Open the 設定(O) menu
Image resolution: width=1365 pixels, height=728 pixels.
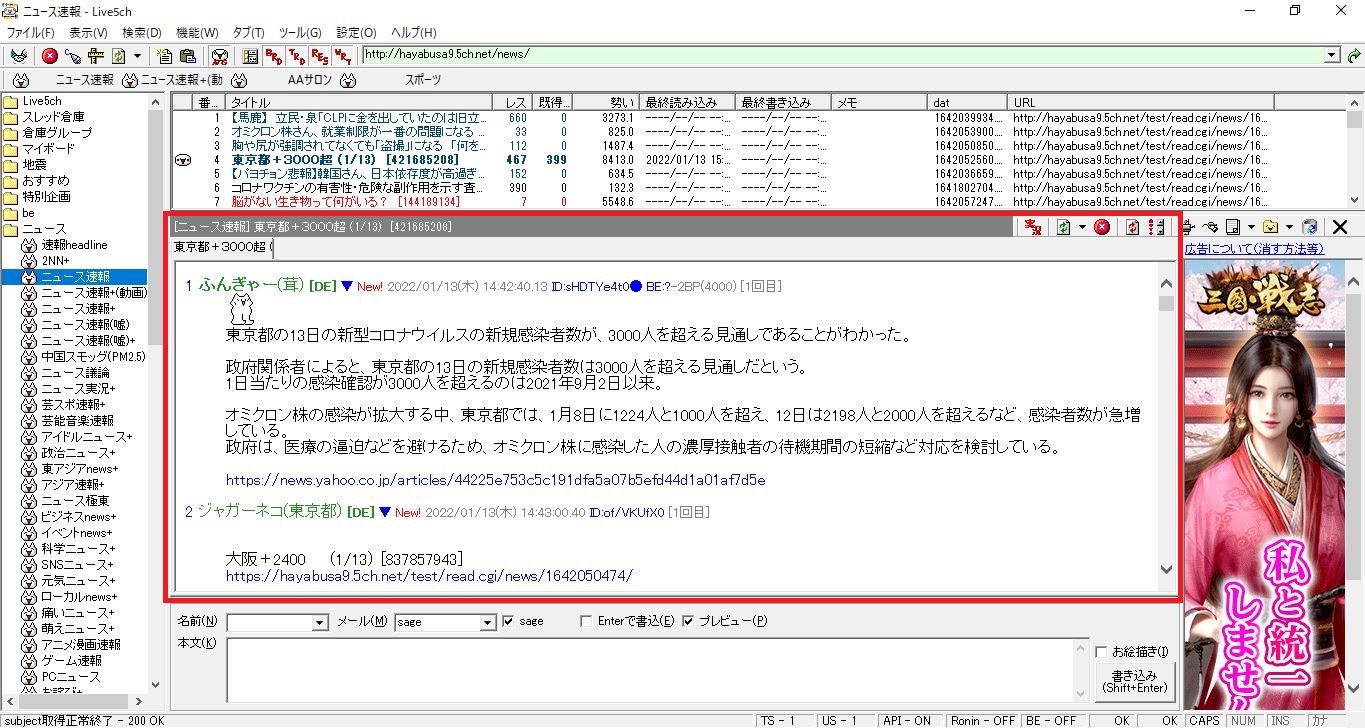pos(356,33)
